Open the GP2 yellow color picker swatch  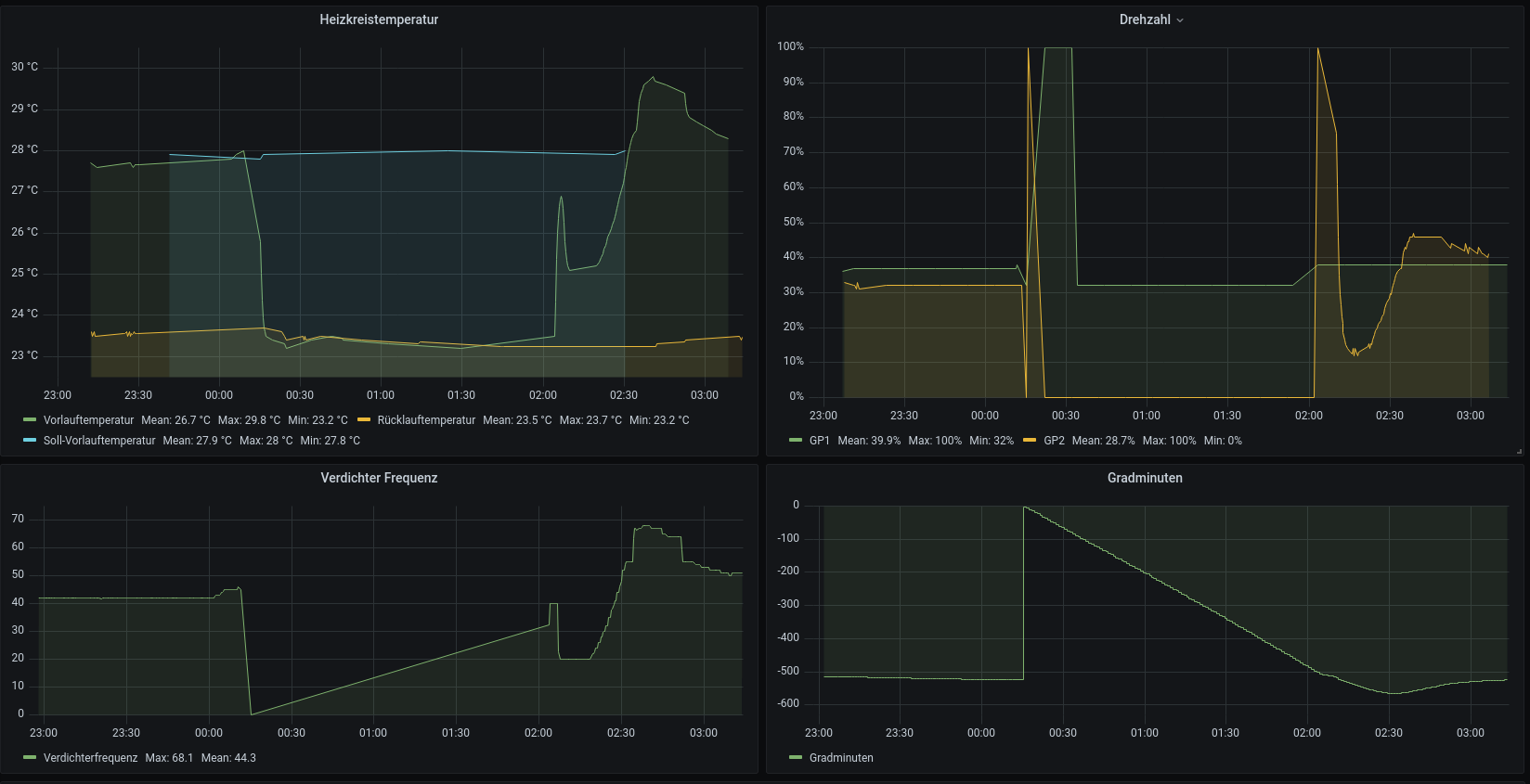pos(1030,441)
